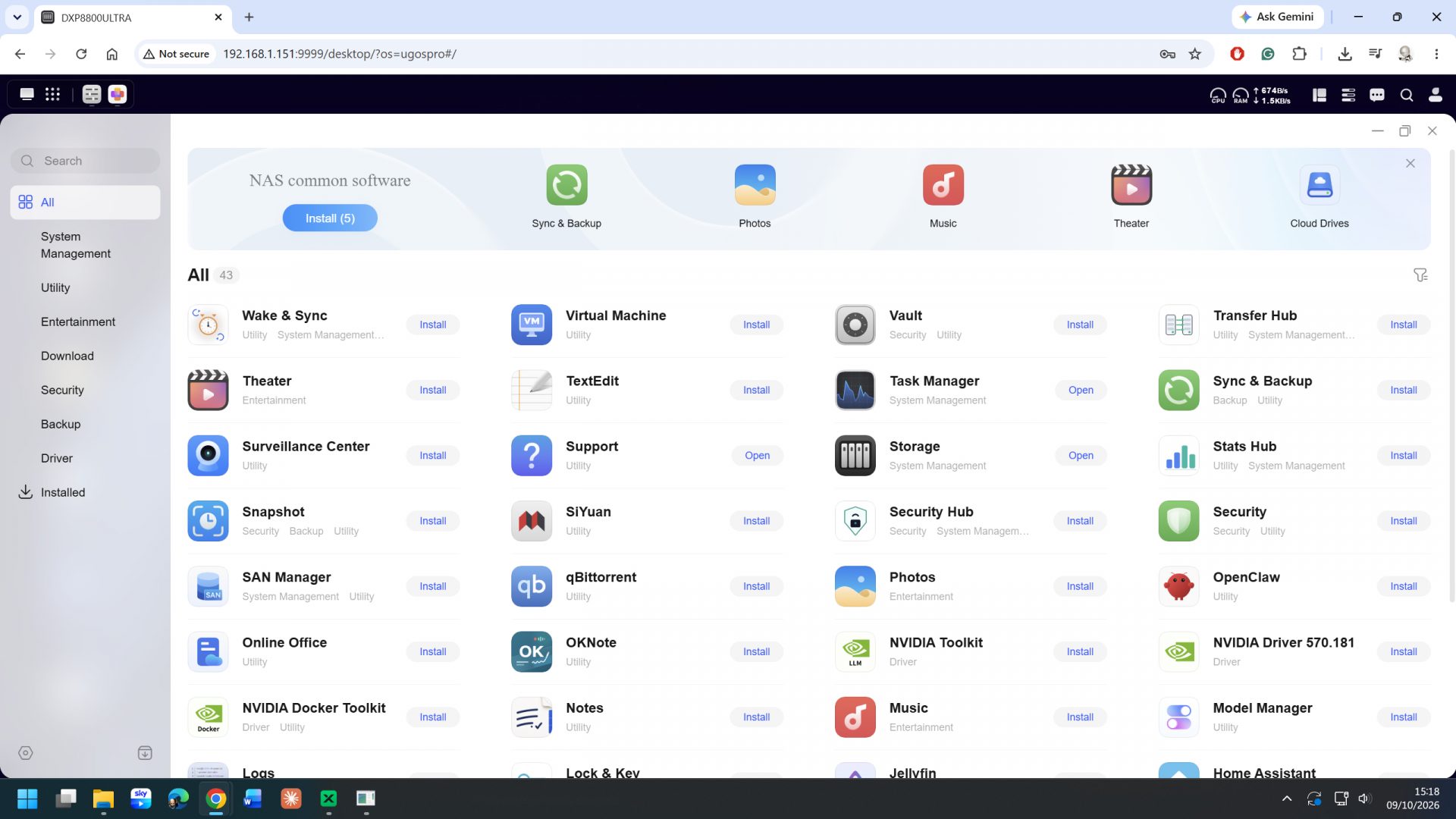1456x819 pixels.
Task: Open the UGOS launcher grid icon
Action: pos(52,94)
